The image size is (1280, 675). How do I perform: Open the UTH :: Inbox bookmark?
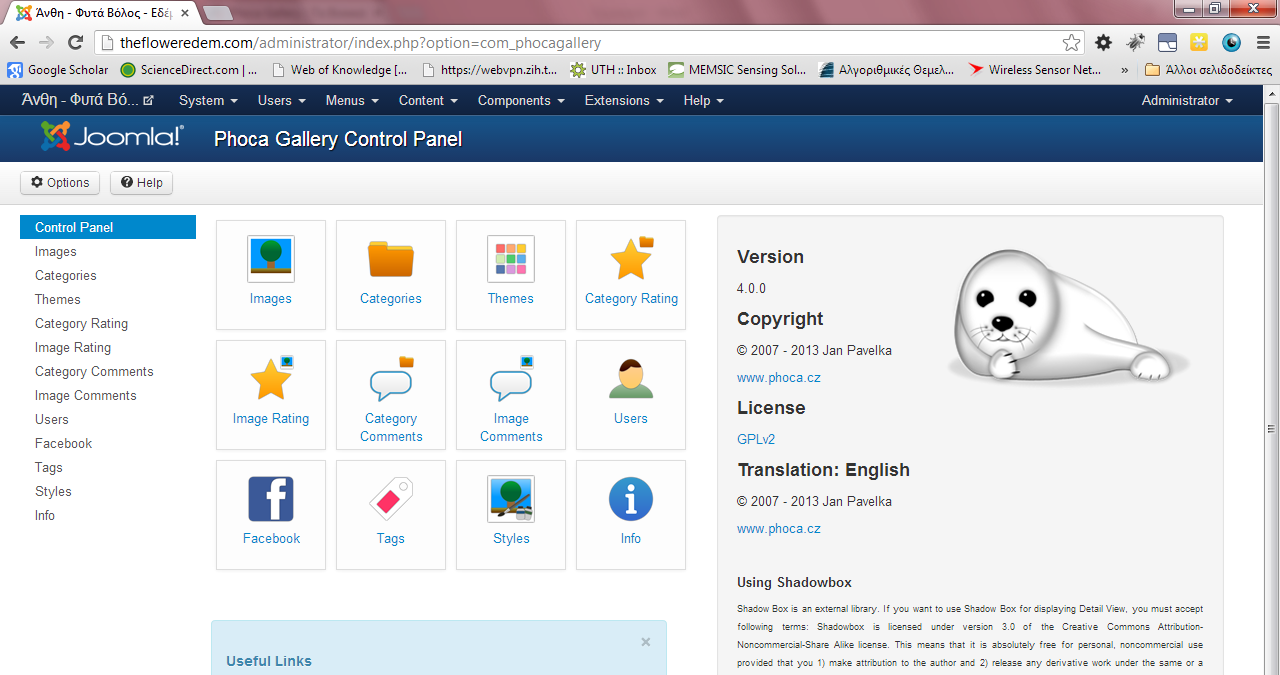[614, 70]
